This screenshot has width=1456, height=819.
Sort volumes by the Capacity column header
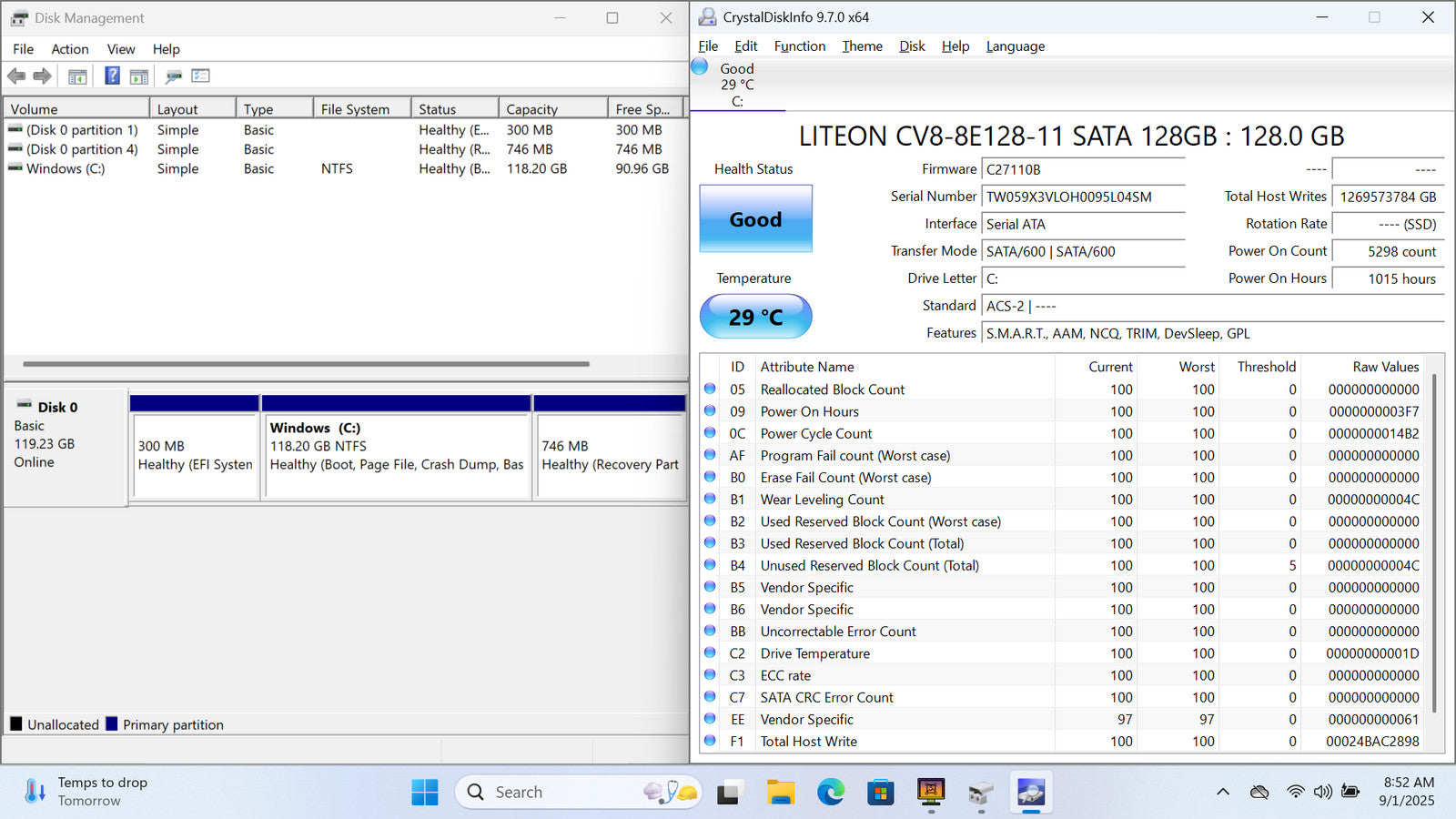coord(553,108)
